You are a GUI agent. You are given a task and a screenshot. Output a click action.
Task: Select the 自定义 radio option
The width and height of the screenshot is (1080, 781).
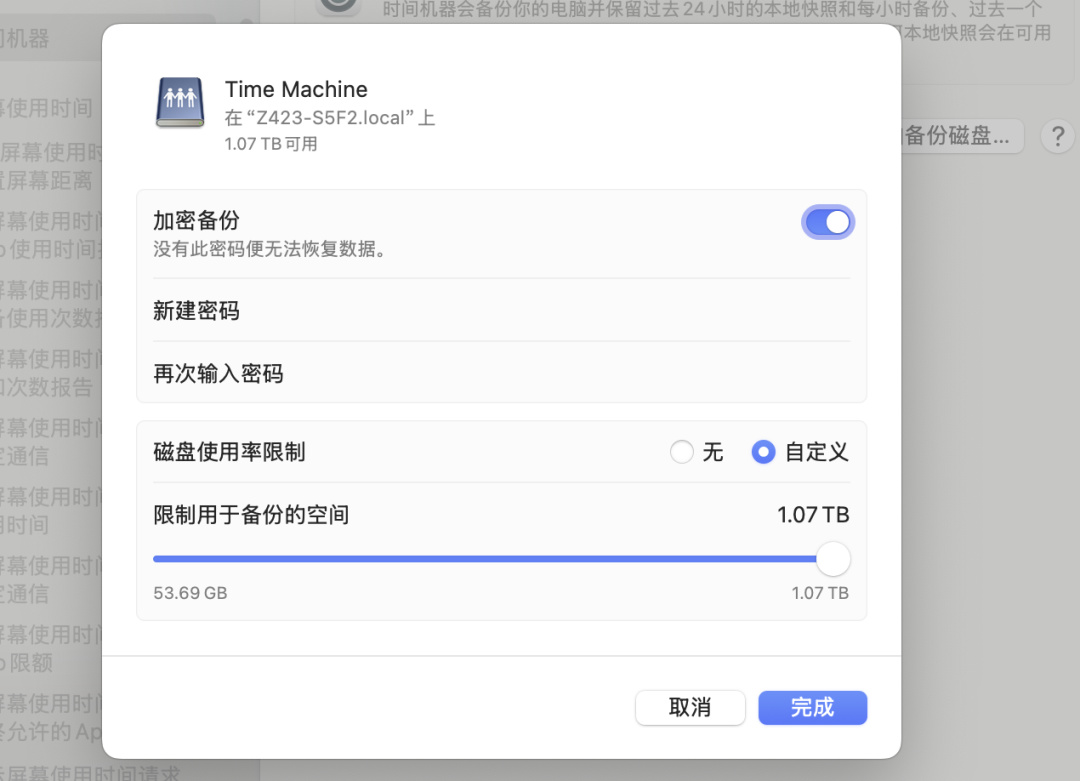click(763, 452)
